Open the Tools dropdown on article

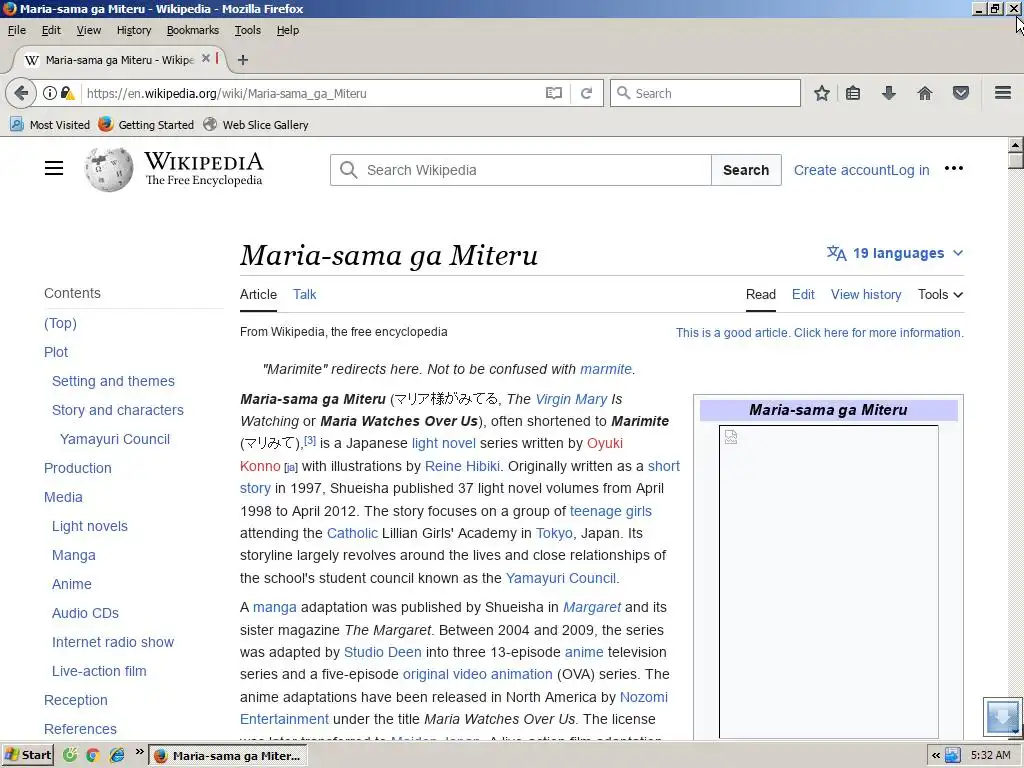pyautogui.click(x=940, y=295)
